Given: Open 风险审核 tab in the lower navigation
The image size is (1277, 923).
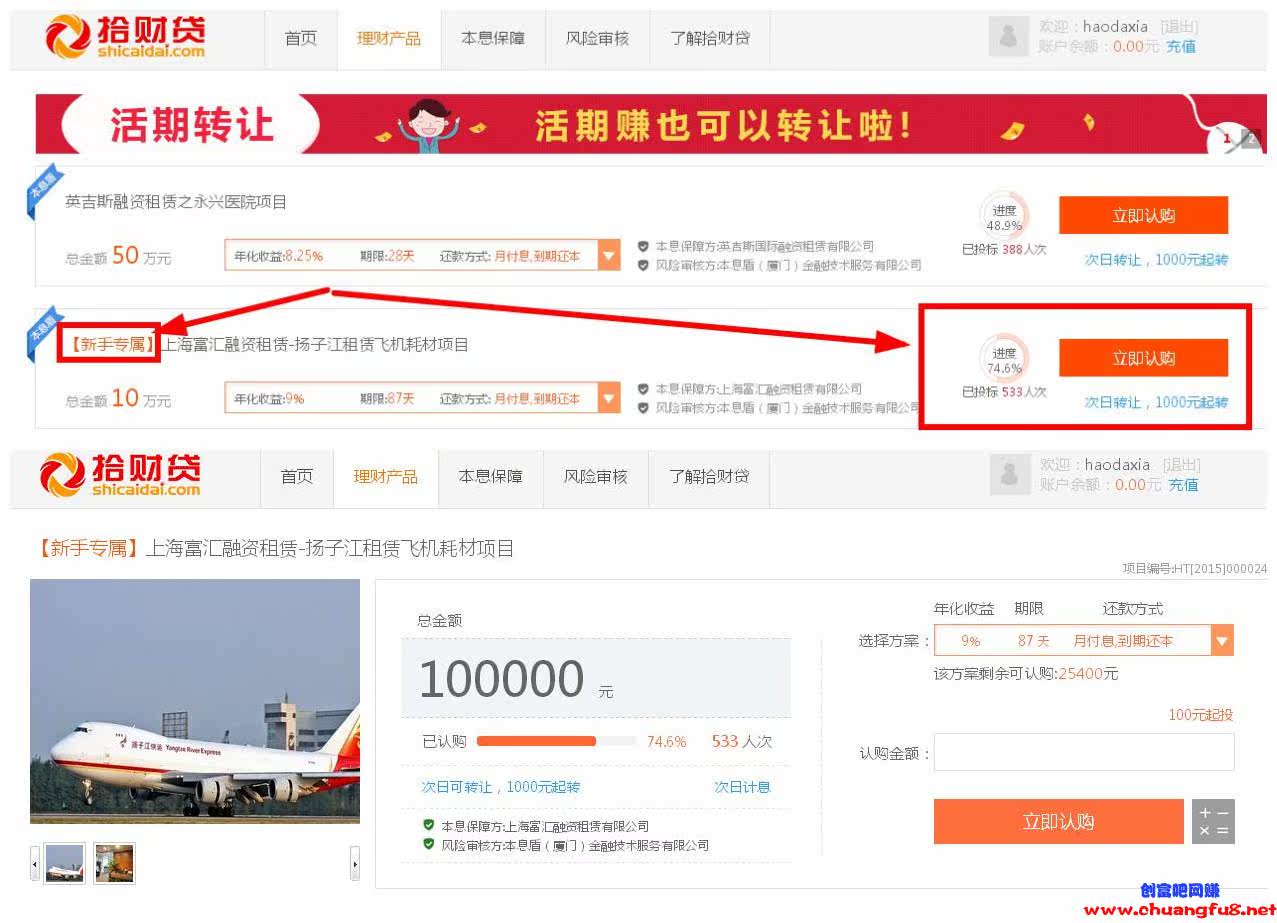Looking at the screenshot, I should [595, 476].
